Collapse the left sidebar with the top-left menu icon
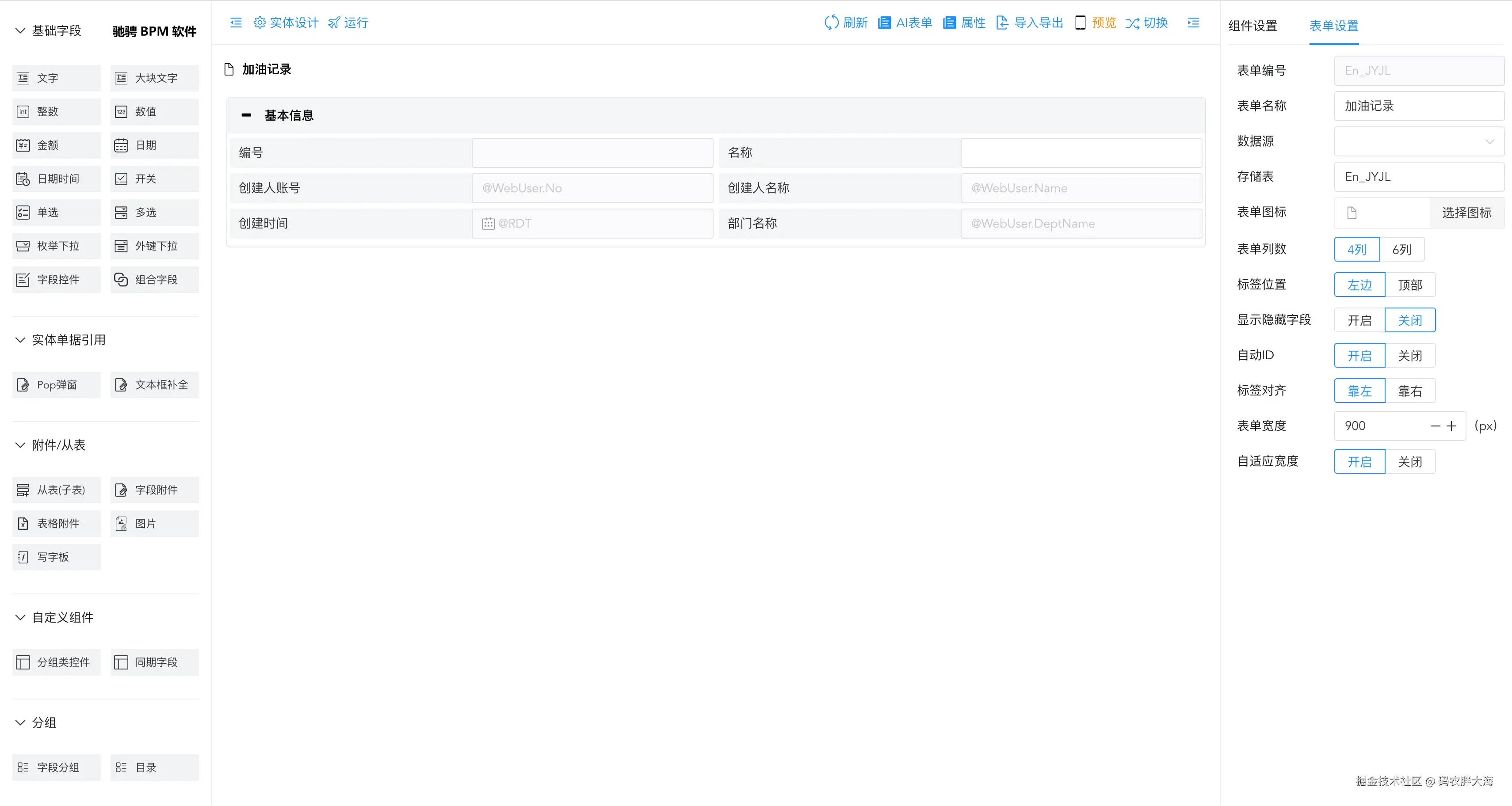The width and height of the screenshot is (1512, 806). (x=236, y=22)
